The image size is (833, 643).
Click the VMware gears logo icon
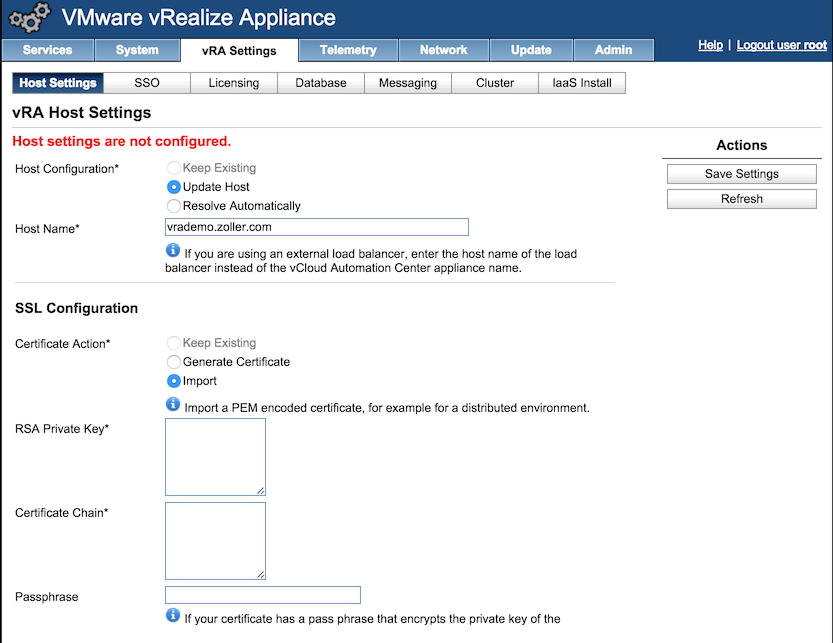[x=28, y=19]
